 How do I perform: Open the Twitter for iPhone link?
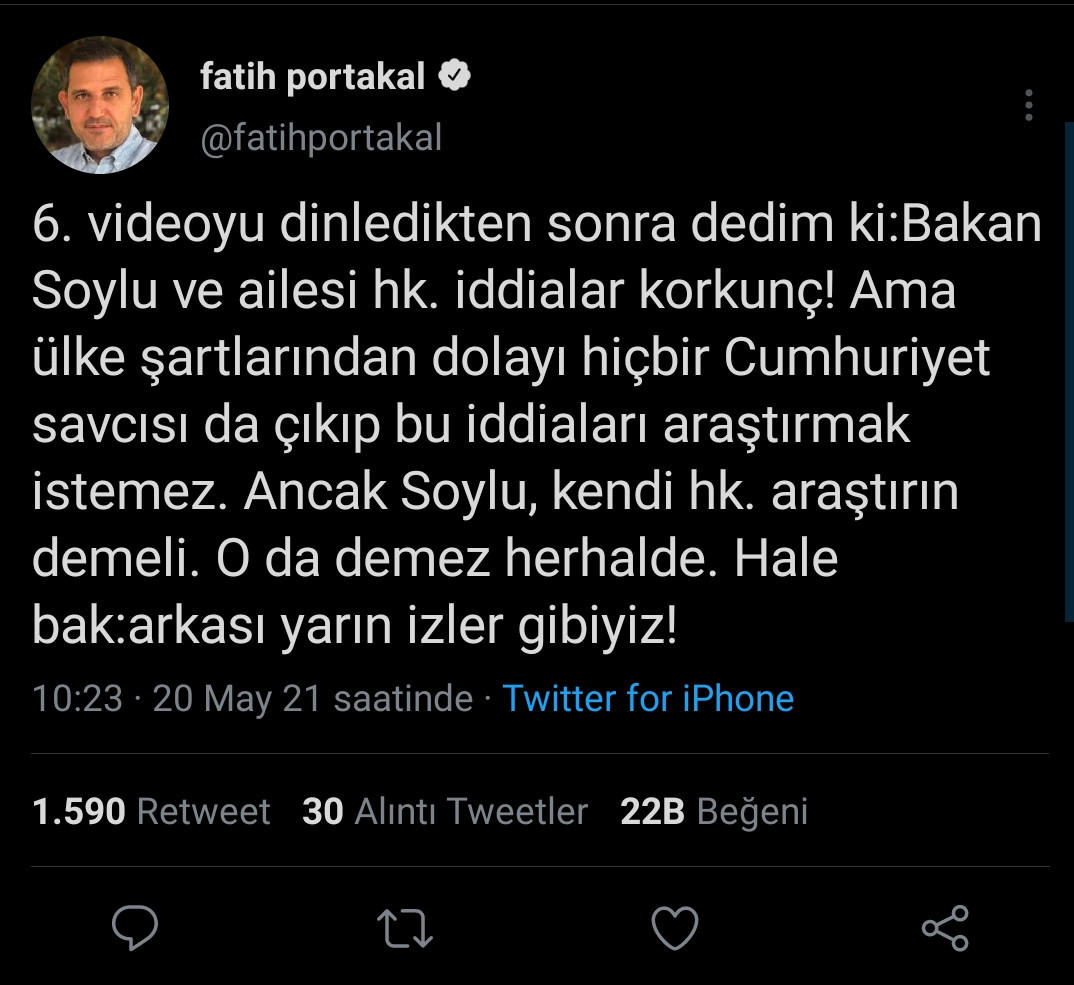pyautogui.click(x=650, y=698)
